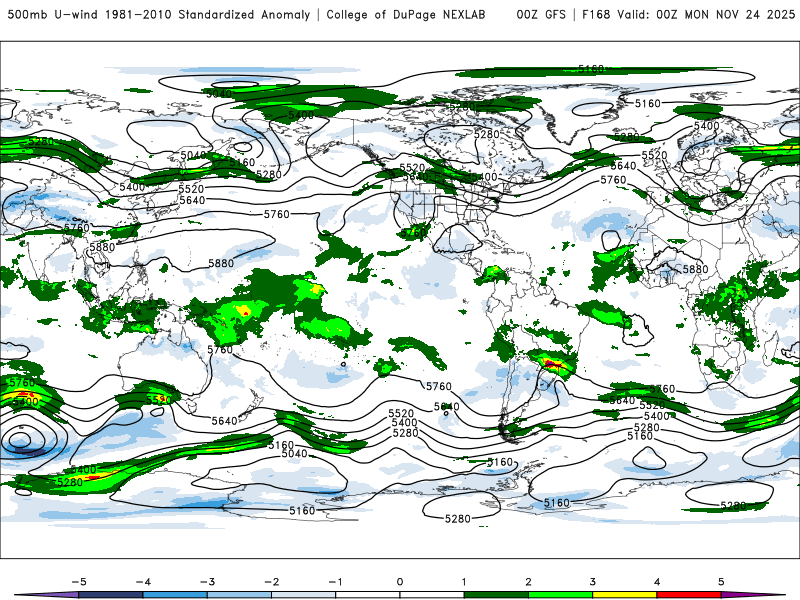Click the 'College of DuPage NEXLAB' text
800x600 pixels.
(x=406, y=14)
